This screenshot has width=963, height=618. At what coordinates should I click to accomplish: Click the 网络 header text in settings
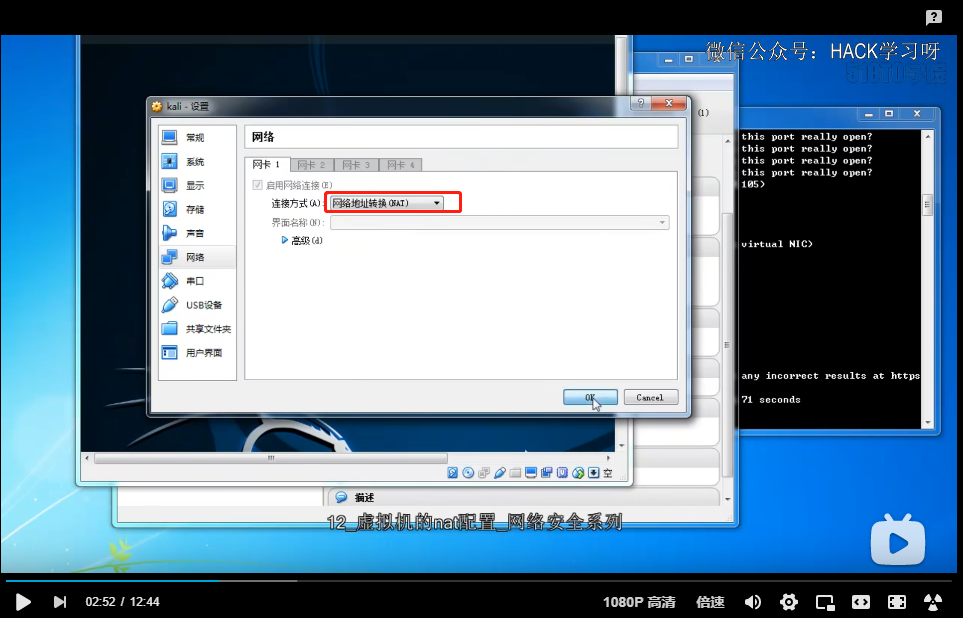tap(263, 137)
